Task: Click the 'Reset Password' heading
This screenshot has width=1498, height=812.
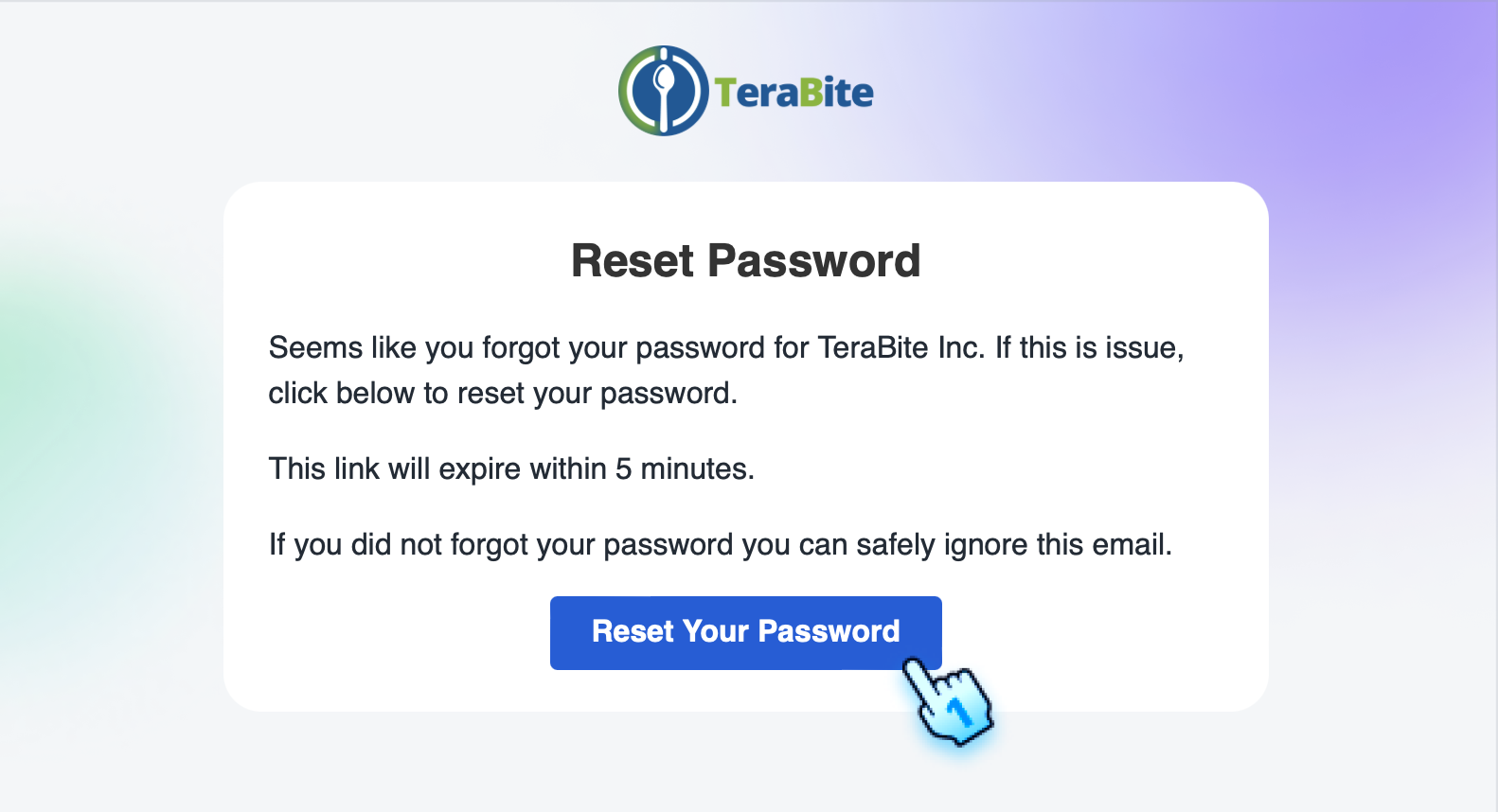Action: [745, 260]
